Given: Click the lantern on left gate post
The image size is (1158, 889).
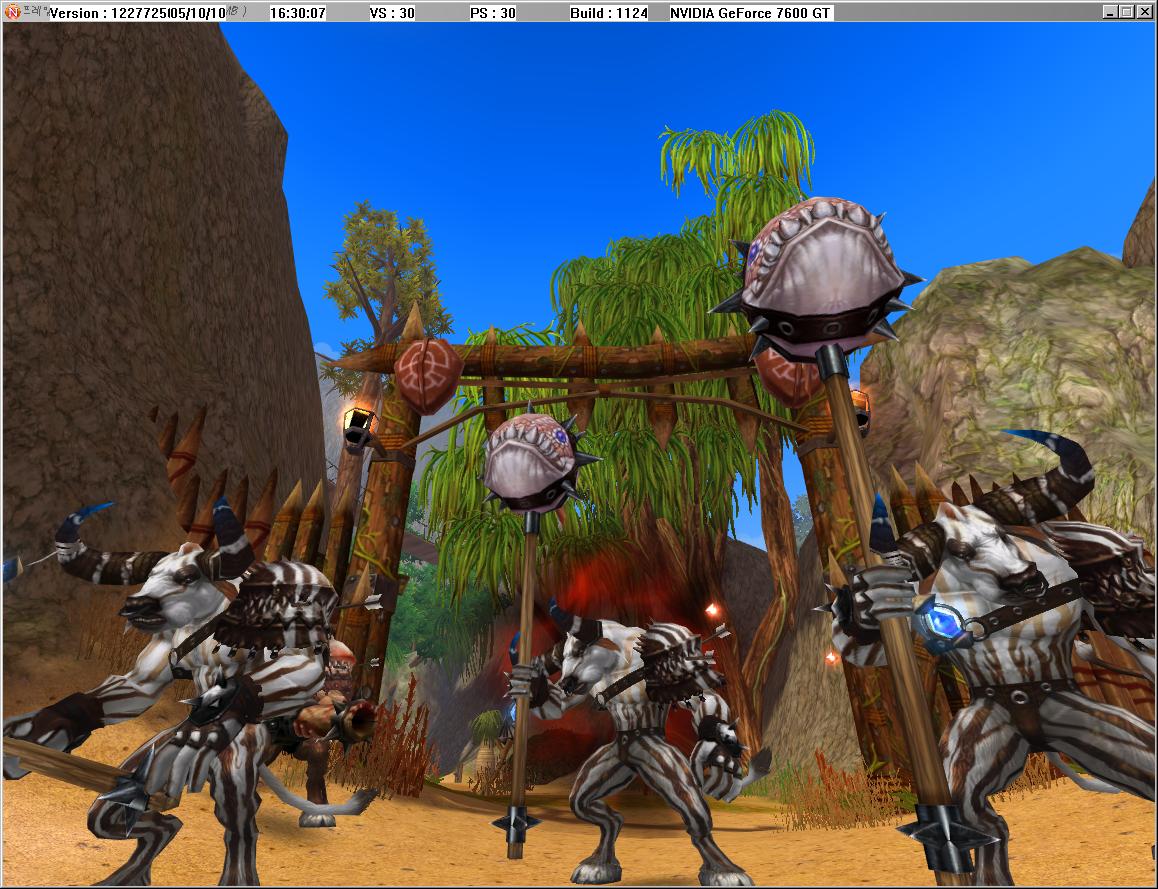Looking at the screenshot, I should (358, 426).
